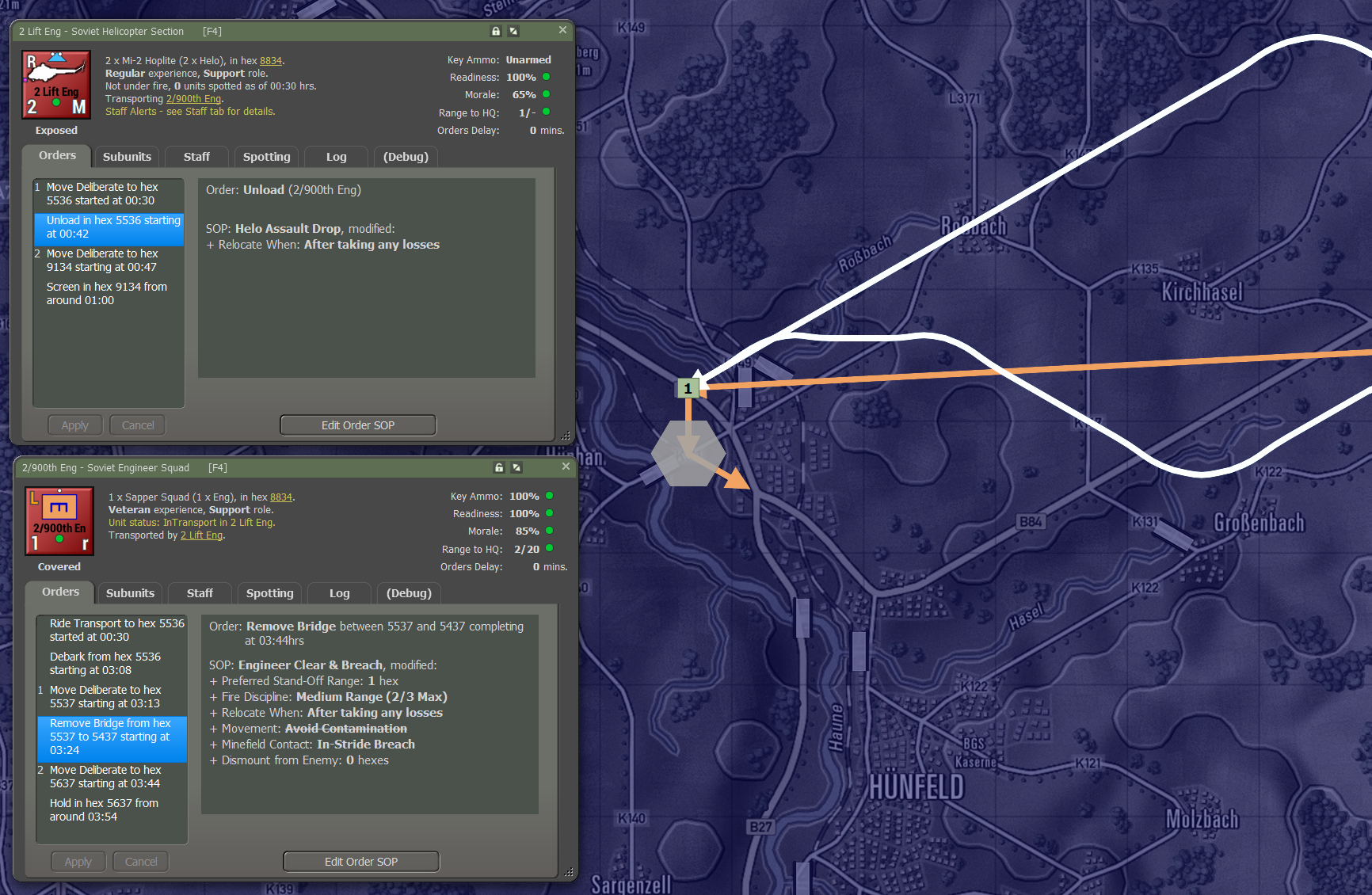This screenshot has height=895, width=1372.
Task: Click the engineer squad unit counter icon
Action: tap(59, 521)
